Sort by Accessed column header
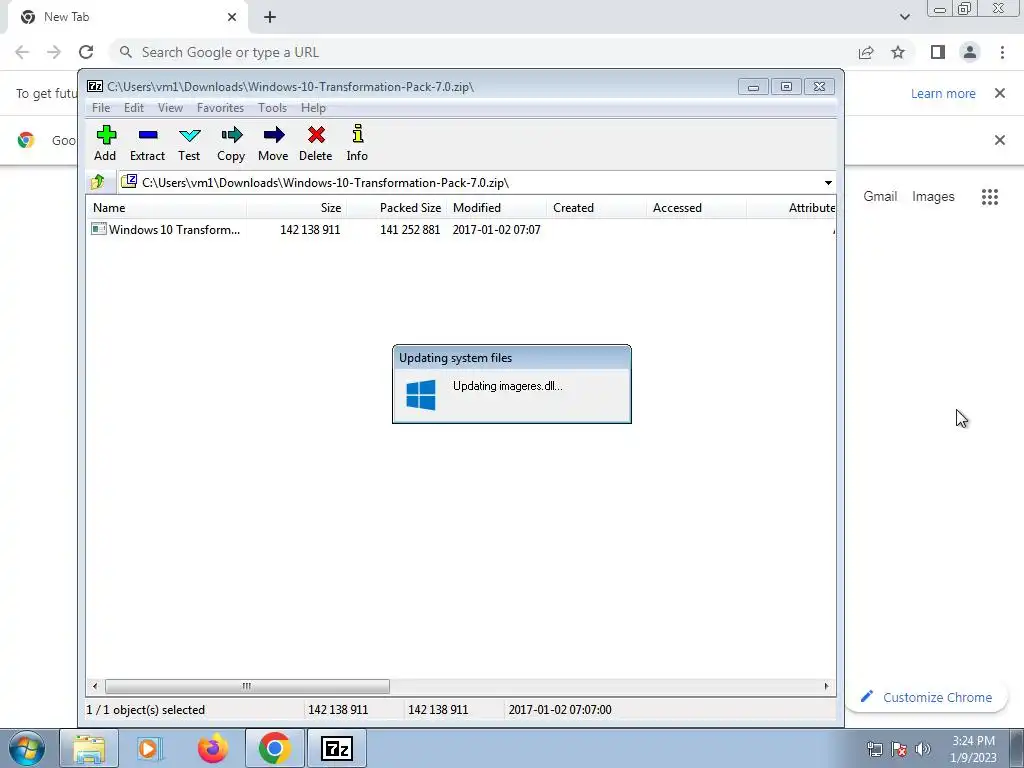 (696, 208)
